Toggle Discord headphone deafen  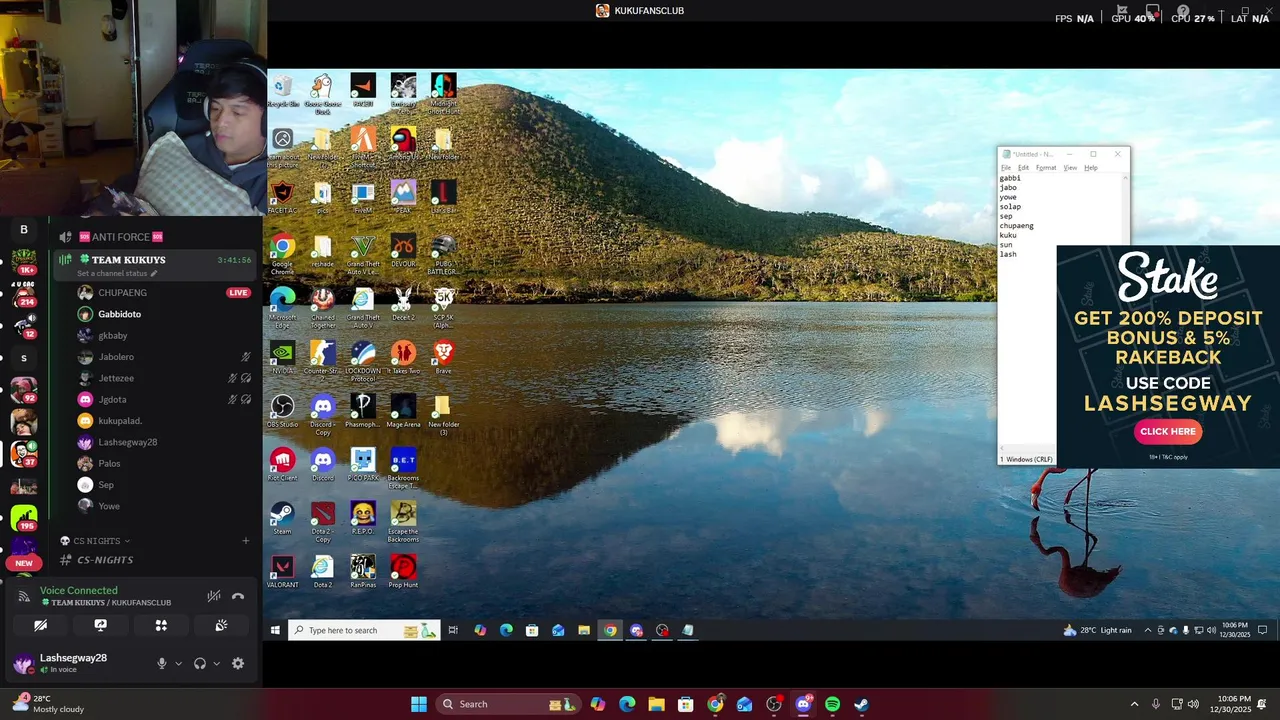click(x=200, y=663)
